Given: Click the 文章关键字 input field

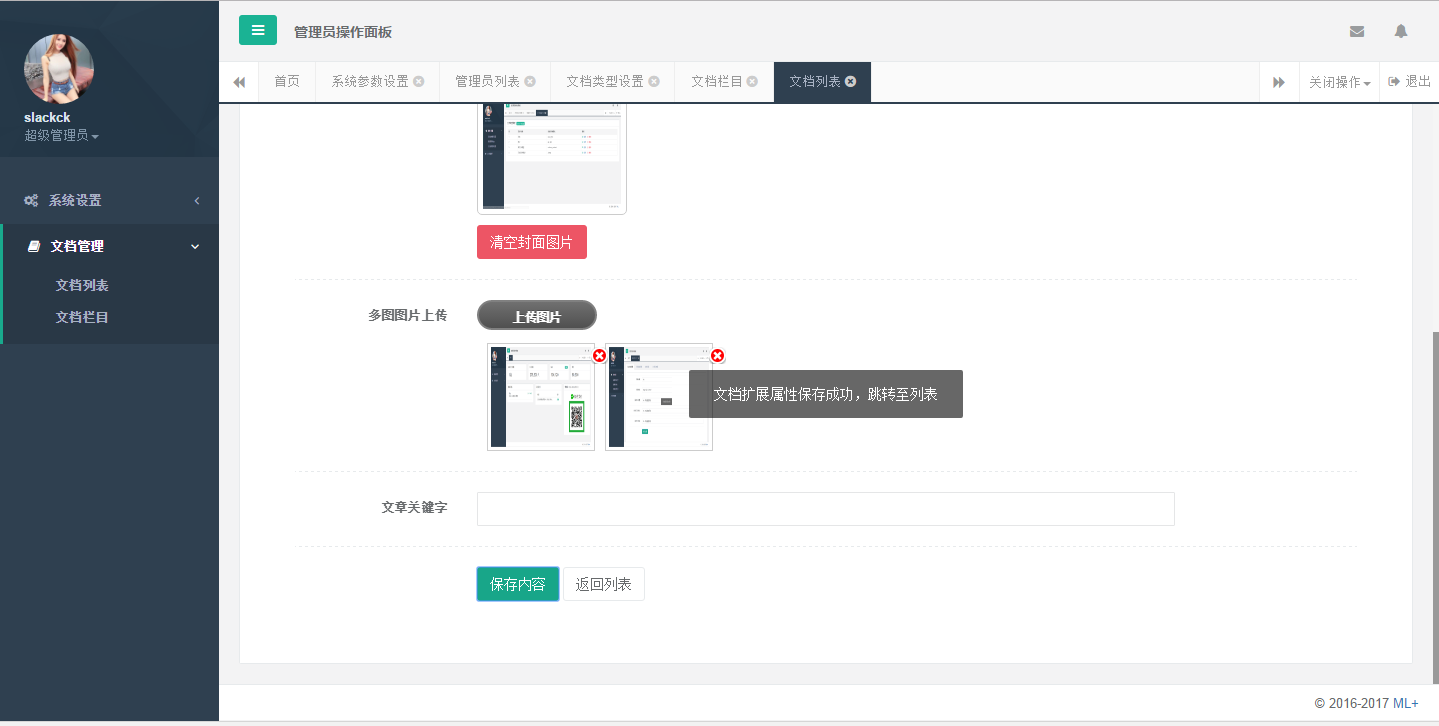Looking at the screenshot, I should point(825,509).
